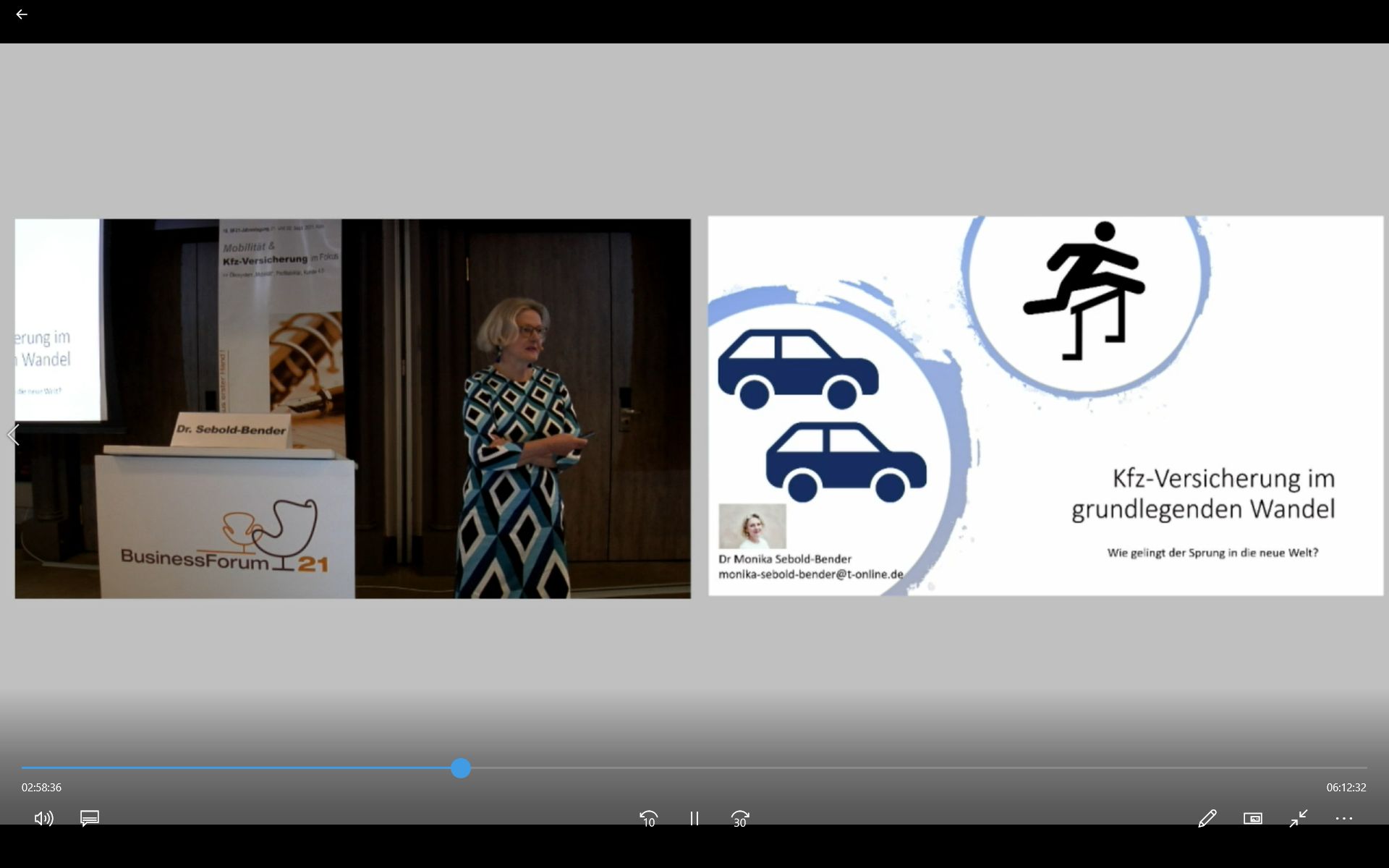This screenshot has height=868, width=1389.
Task: Go back using the top-left arrow
Action: tap(22, 14)
